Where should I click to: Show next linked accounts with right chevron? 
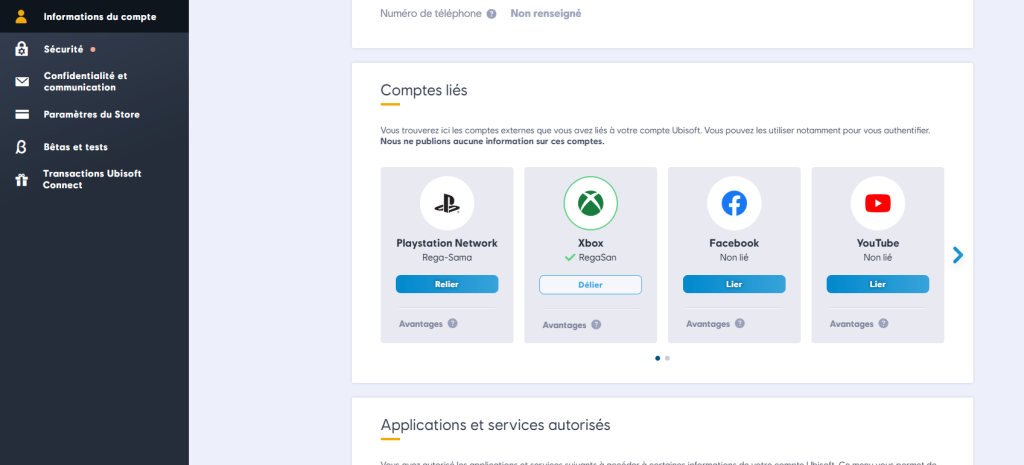tap(957, 255)
